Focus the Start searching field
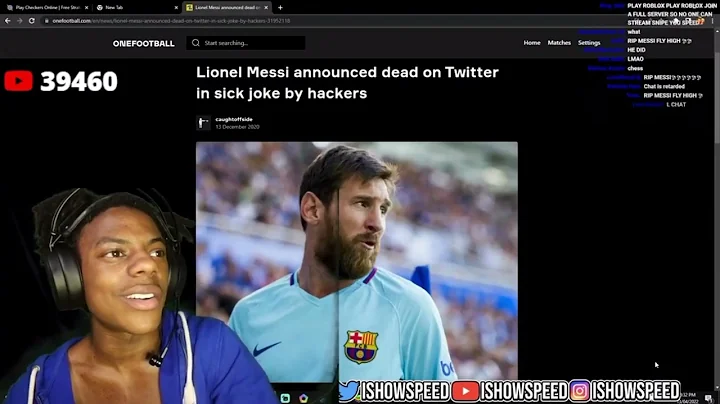720x404 pixels. click(246, 43)
